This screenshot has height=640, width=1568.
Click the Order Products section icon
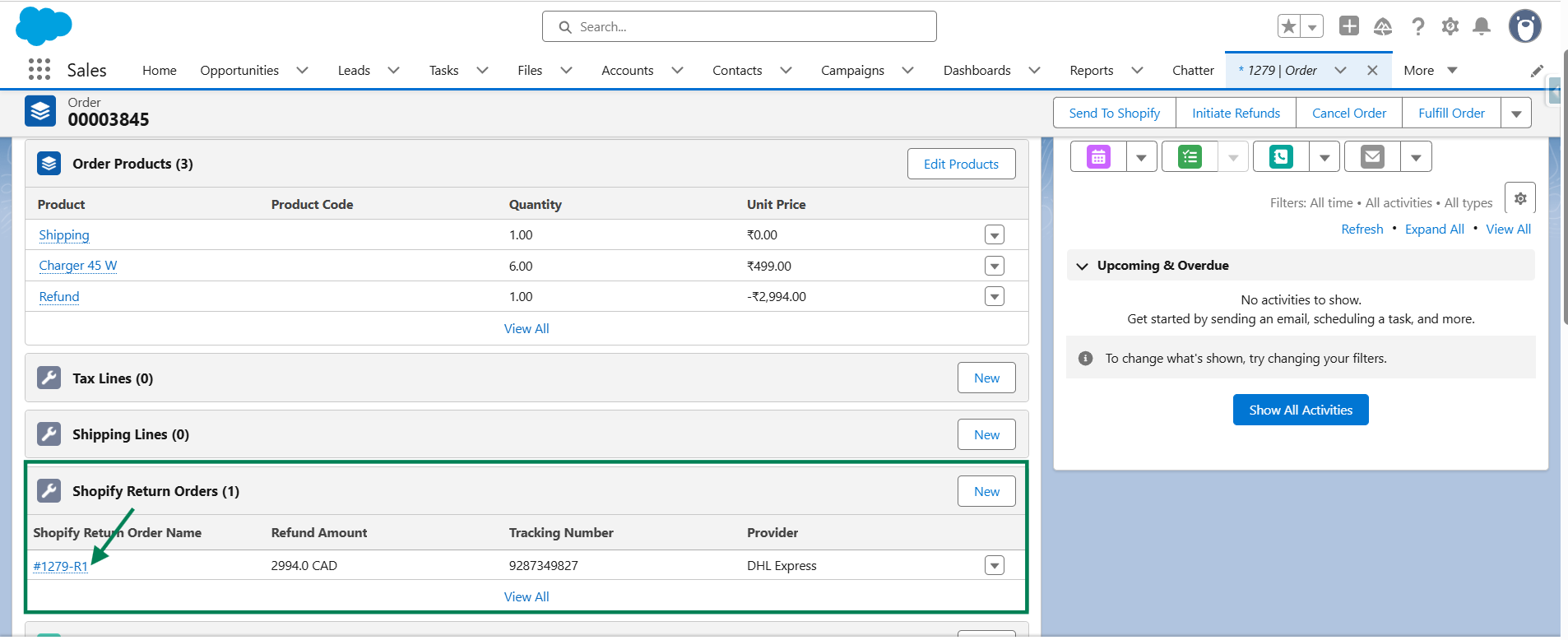point(49,164)
